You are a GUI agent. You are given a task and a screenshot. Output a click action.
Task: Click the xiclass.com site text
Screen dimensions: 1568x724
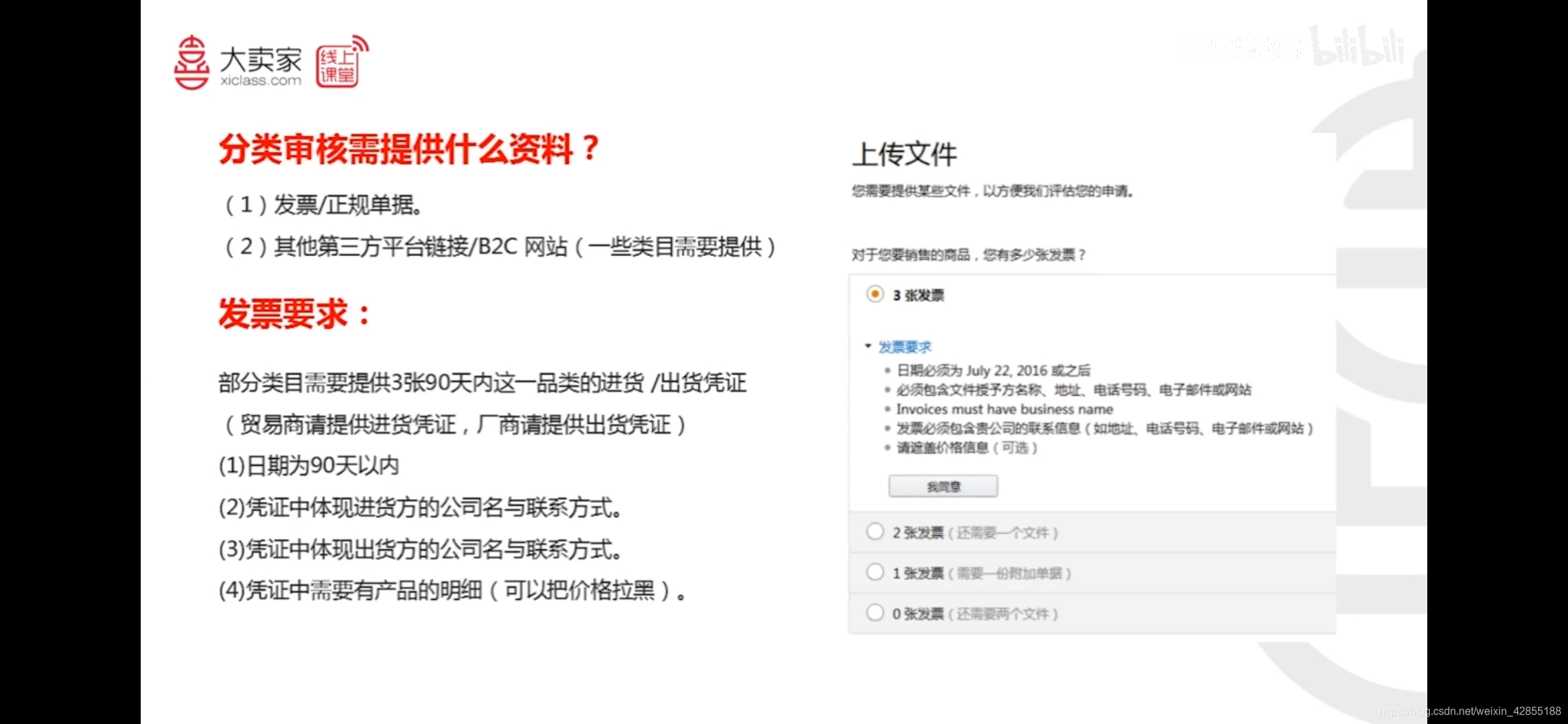coord(261,80)
